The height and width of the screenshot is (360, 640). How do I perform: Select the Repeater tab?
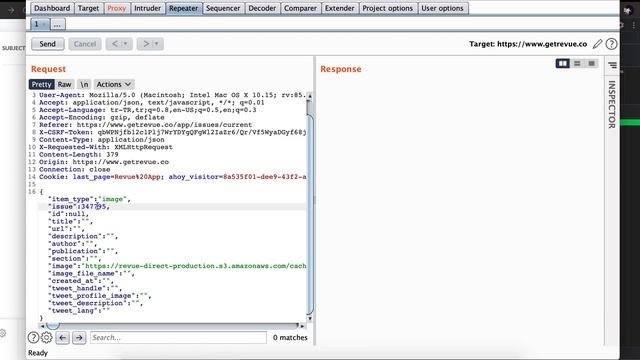coord(184,8)
